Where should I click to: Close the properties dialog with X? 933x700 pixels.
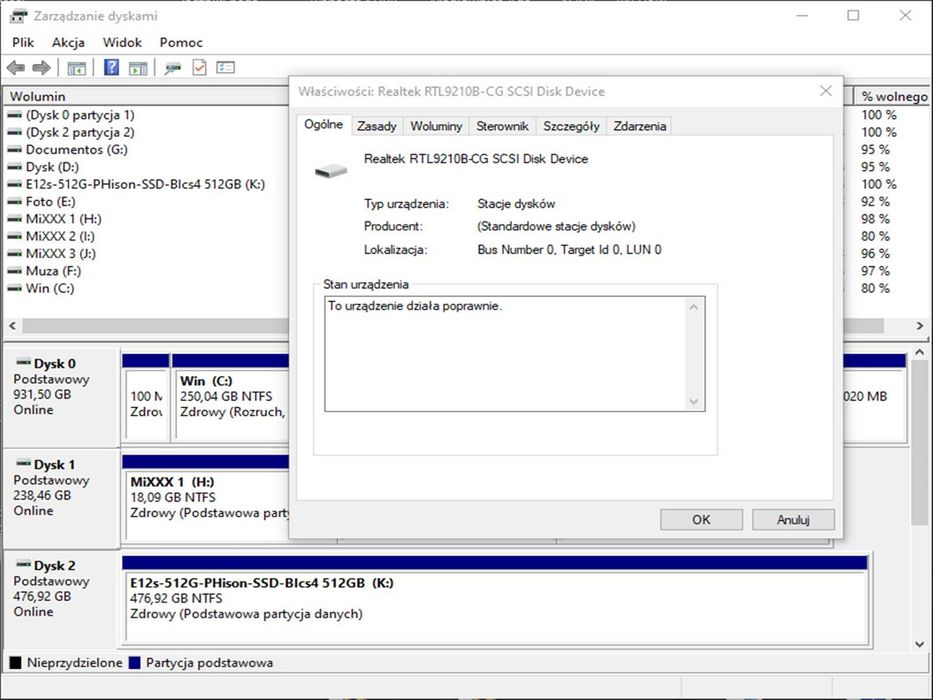[x=826, y=91]
